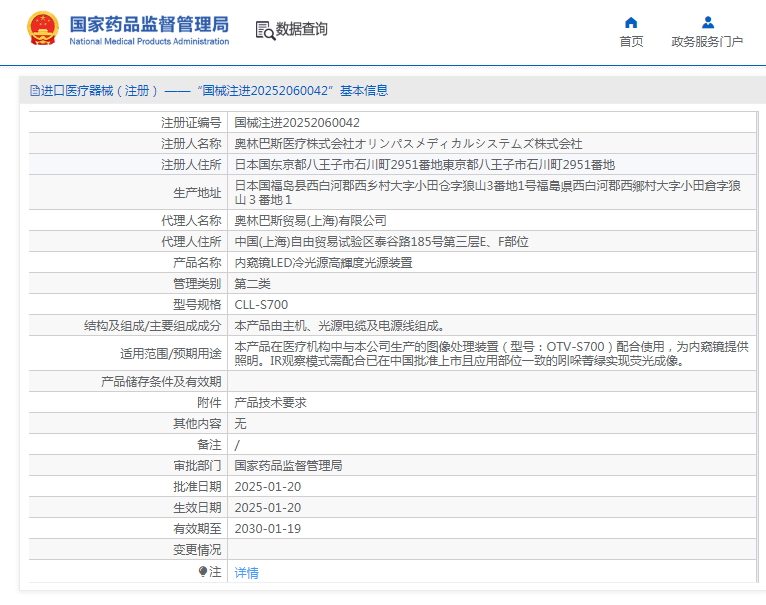Select the 批准日期 value 2025-01-20
The height and width of the screenshot is (605, 766).
(x=268, y=486)
